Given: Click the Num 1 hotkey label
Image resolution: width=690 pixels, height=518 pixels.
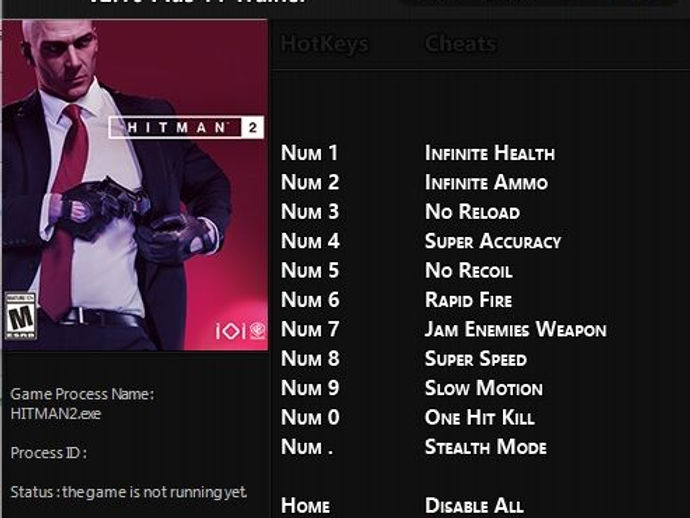Looking at the screenshot, I should coord(309,153).
